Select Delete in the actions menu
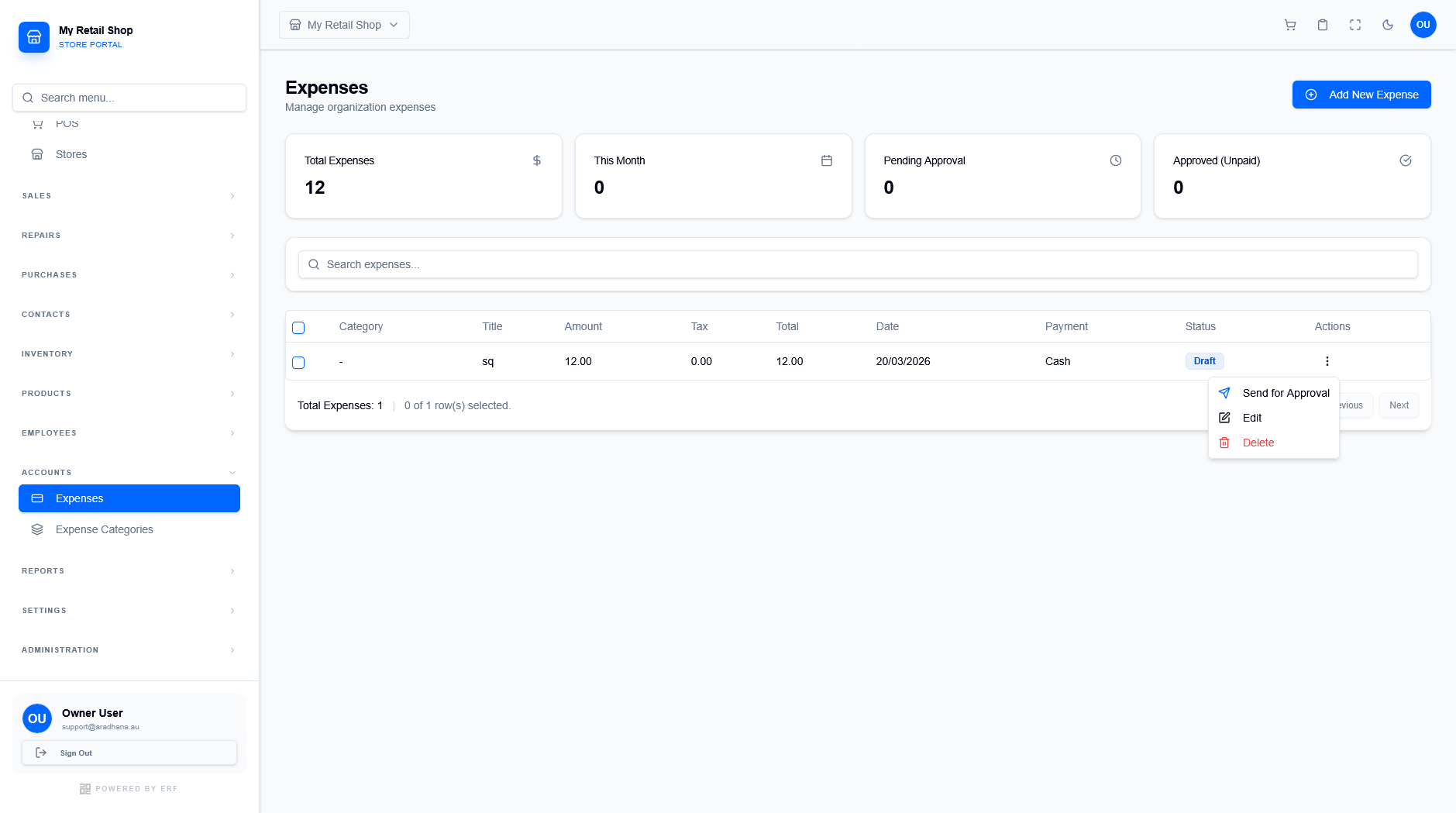The width and height of the screenshot is (1456, 813). 1258,443
